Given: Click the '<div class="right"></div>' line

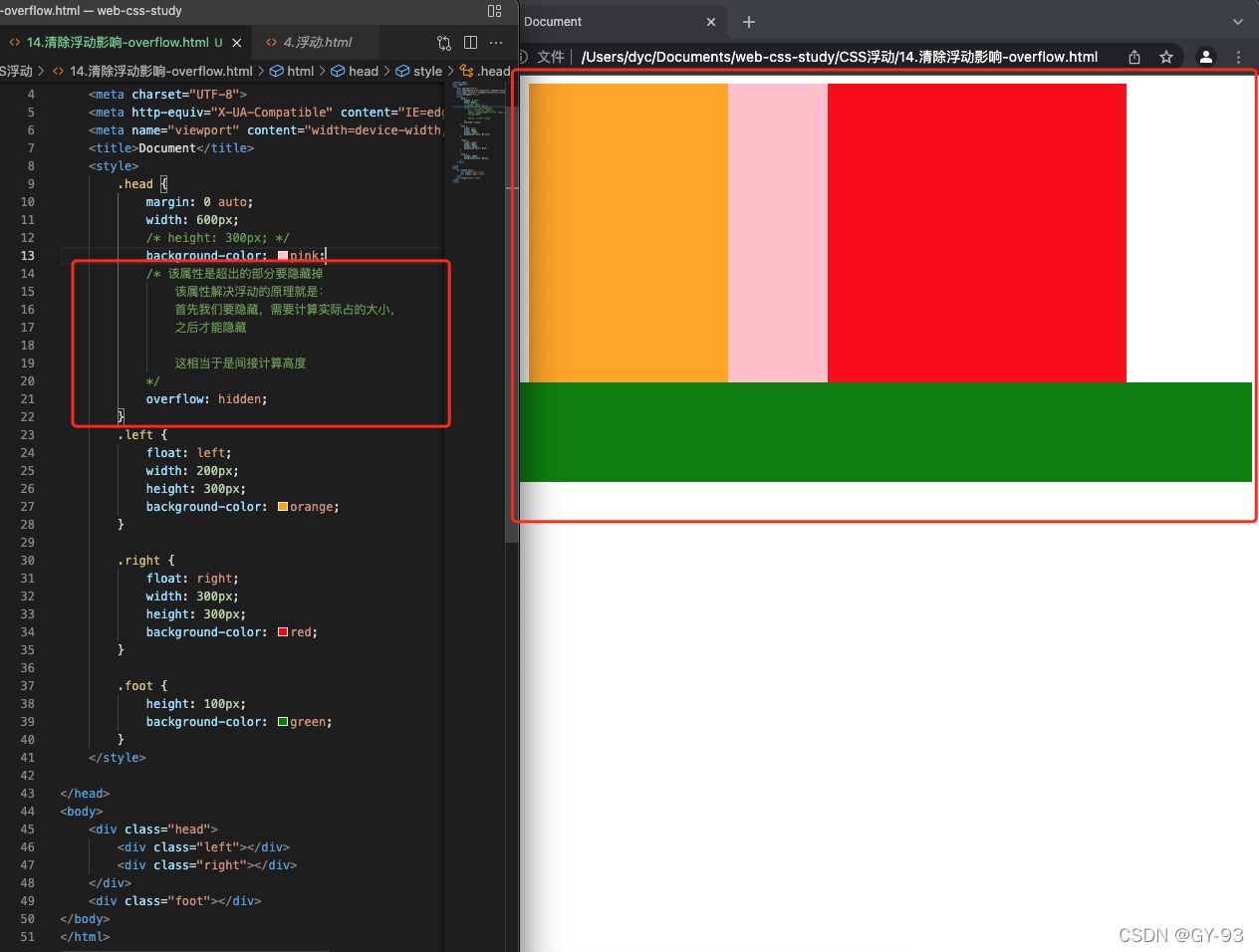Looking at the screenshot, I should [x=207, y=865].
